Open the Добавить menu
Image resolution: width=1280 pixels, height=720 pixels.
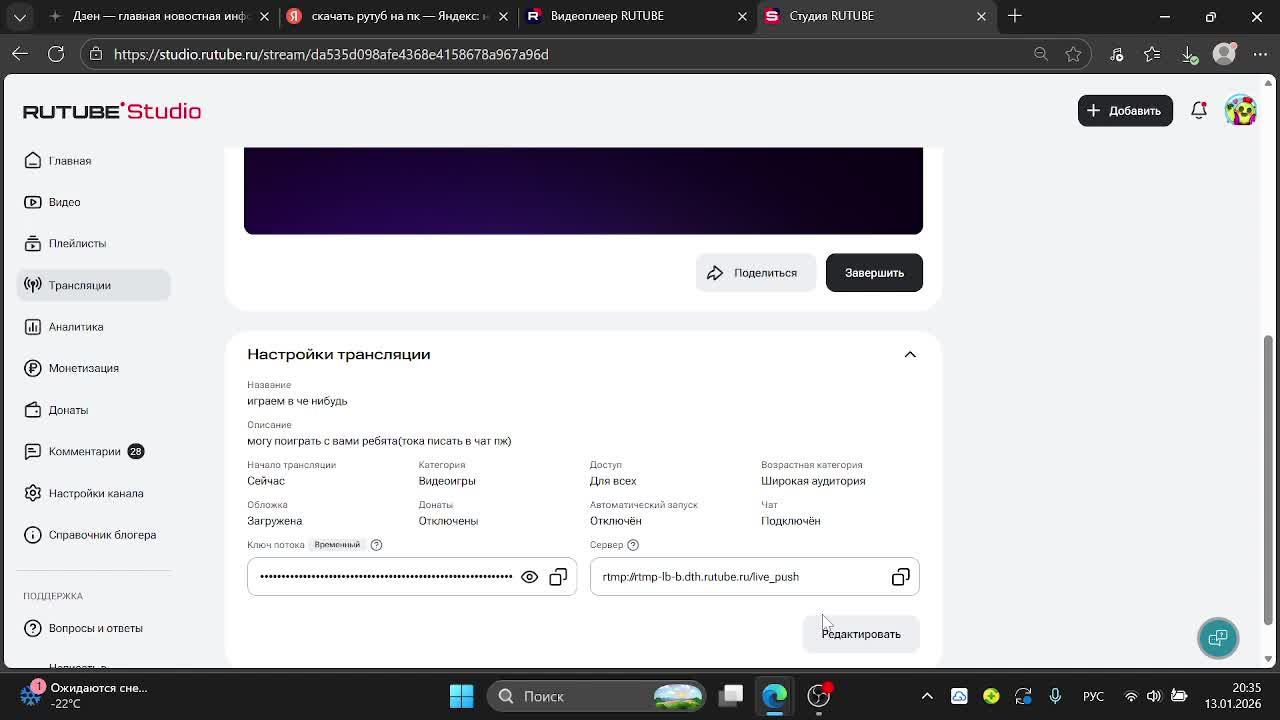(1125, 111)
